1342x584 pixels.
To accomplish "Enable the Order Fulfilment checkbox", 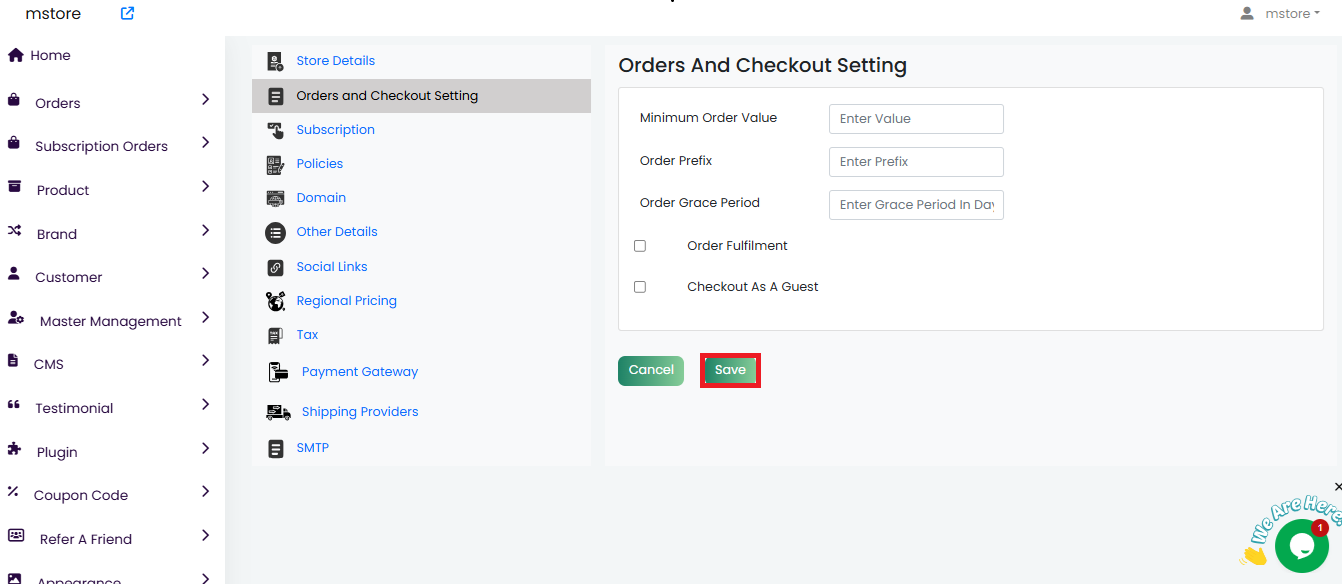I will [640, 246].
